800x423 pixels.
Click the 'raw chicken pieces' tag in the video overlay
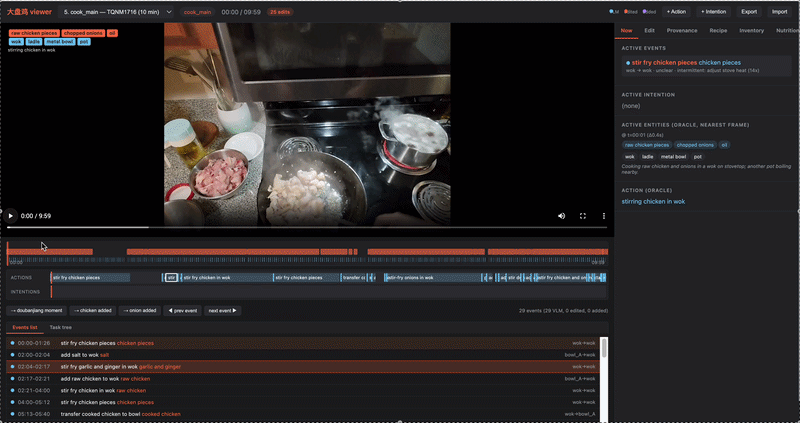click(34, 33)
